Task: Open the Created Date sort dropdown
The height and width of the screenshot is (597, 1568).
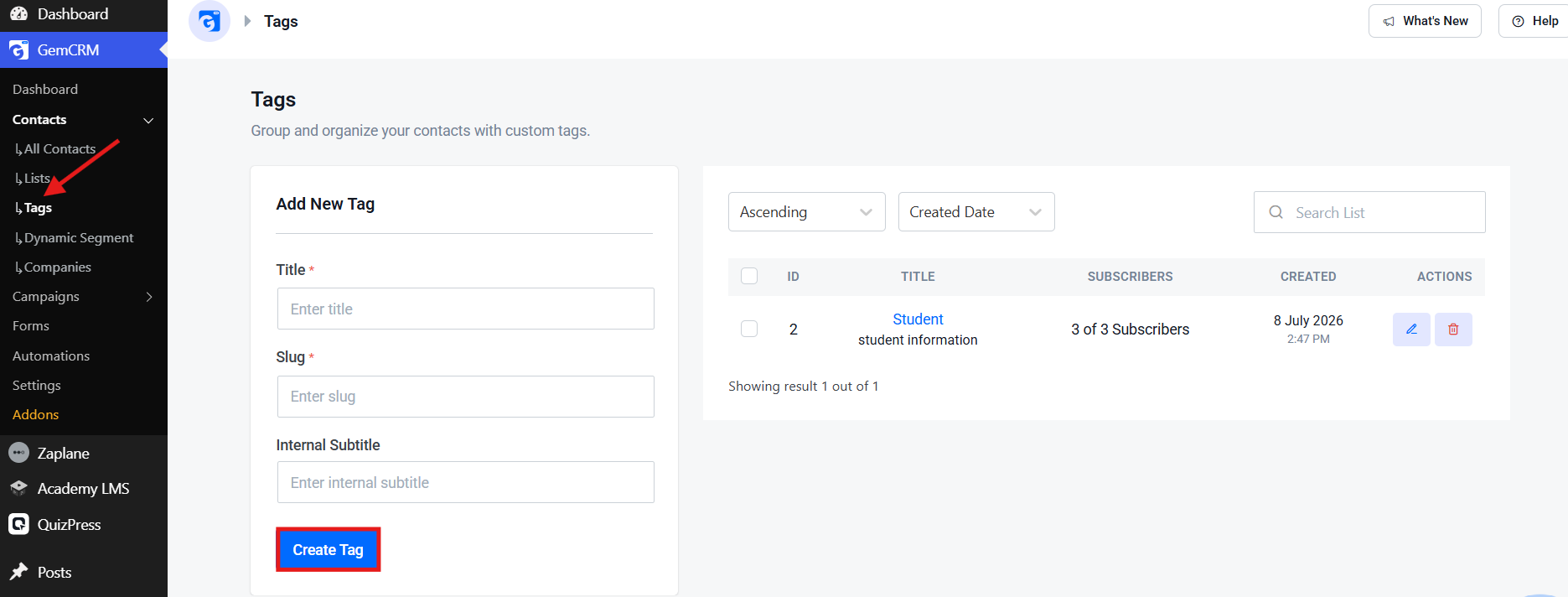Action: coord(976,212)
